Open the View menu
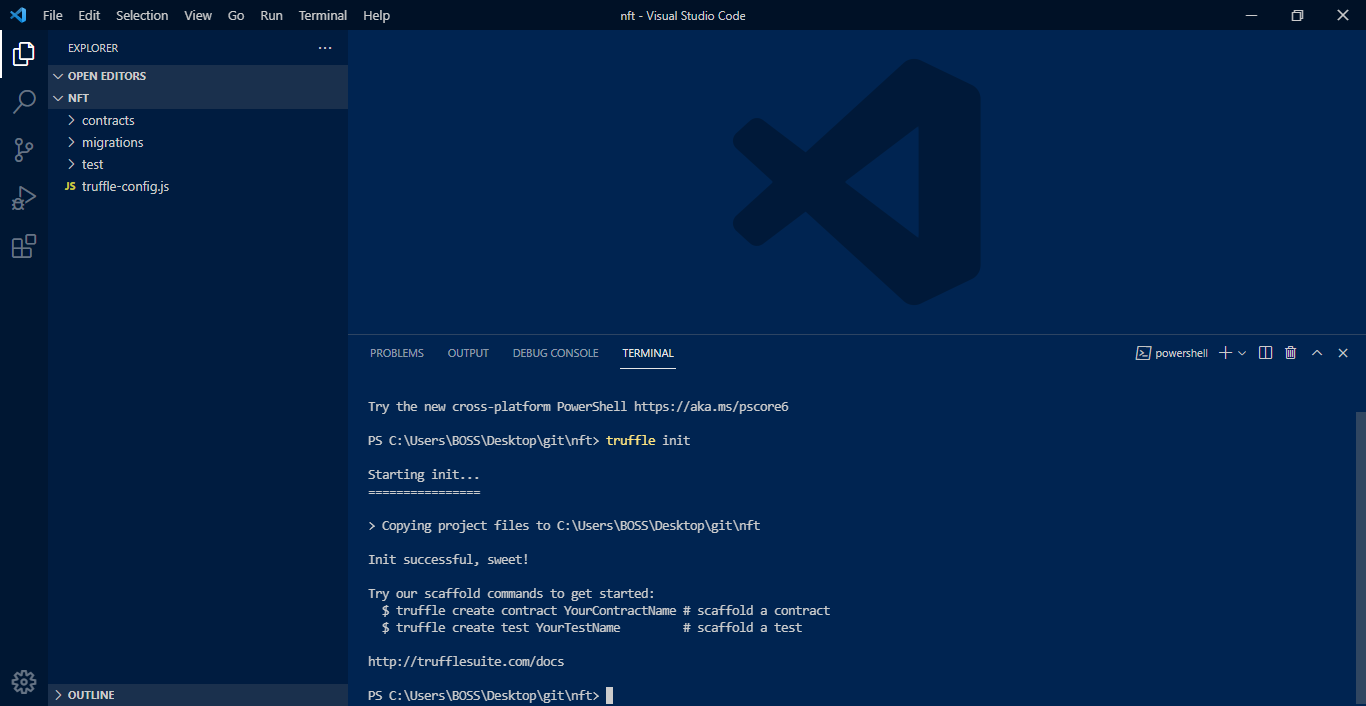The image size is (1366, 706). pos(198,15)
